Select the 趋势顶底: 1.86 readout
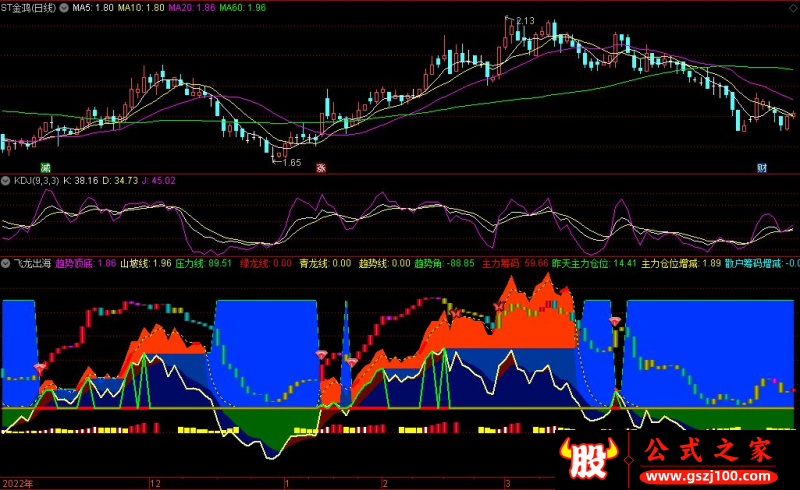Viewport: 800px width, 490px height. (86, 263)
